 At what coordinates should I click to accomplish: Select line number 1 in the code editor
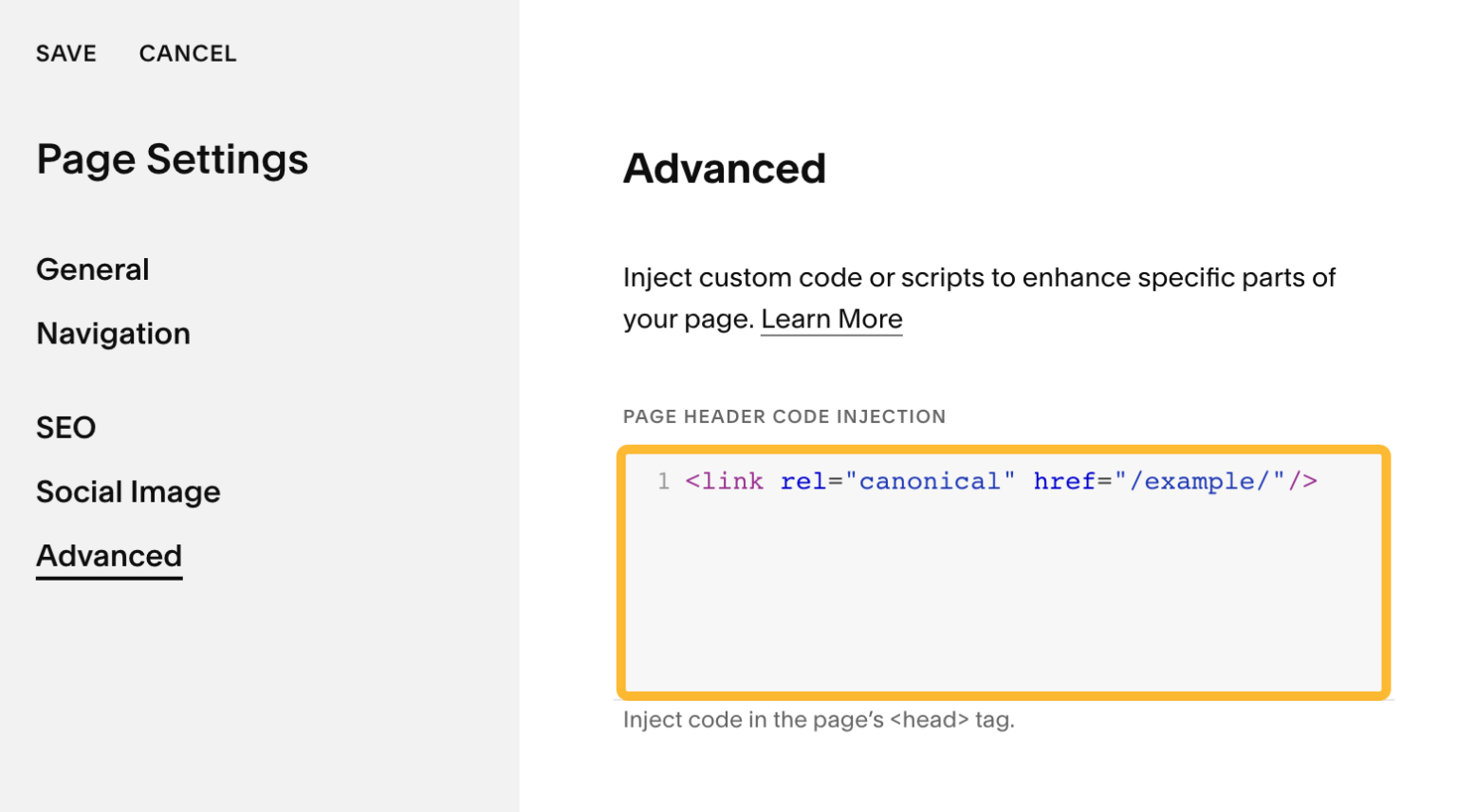(663, 482)
